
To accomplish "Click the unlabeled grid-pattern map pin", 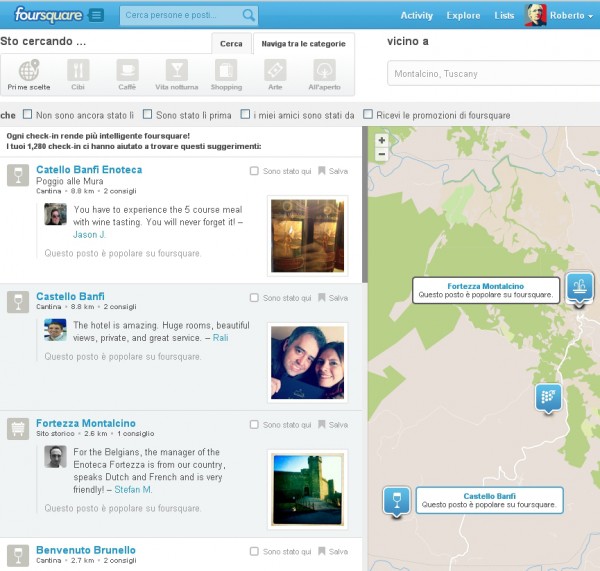I will [x=548, y=398].
